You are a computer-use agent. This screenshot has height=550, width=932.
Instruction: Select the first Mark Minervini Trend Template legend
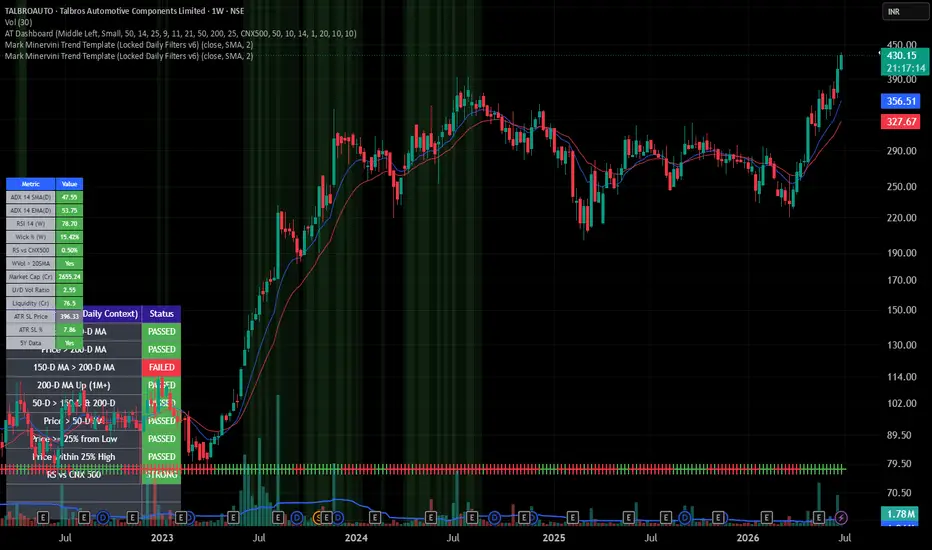(x=129, y=45)
